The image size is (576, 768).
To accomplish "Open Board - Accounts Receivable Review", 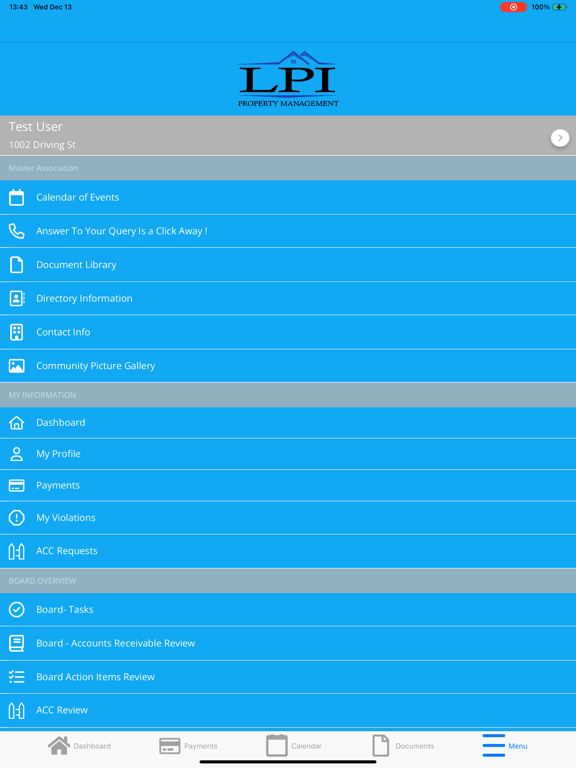I will tap(288, 644).
